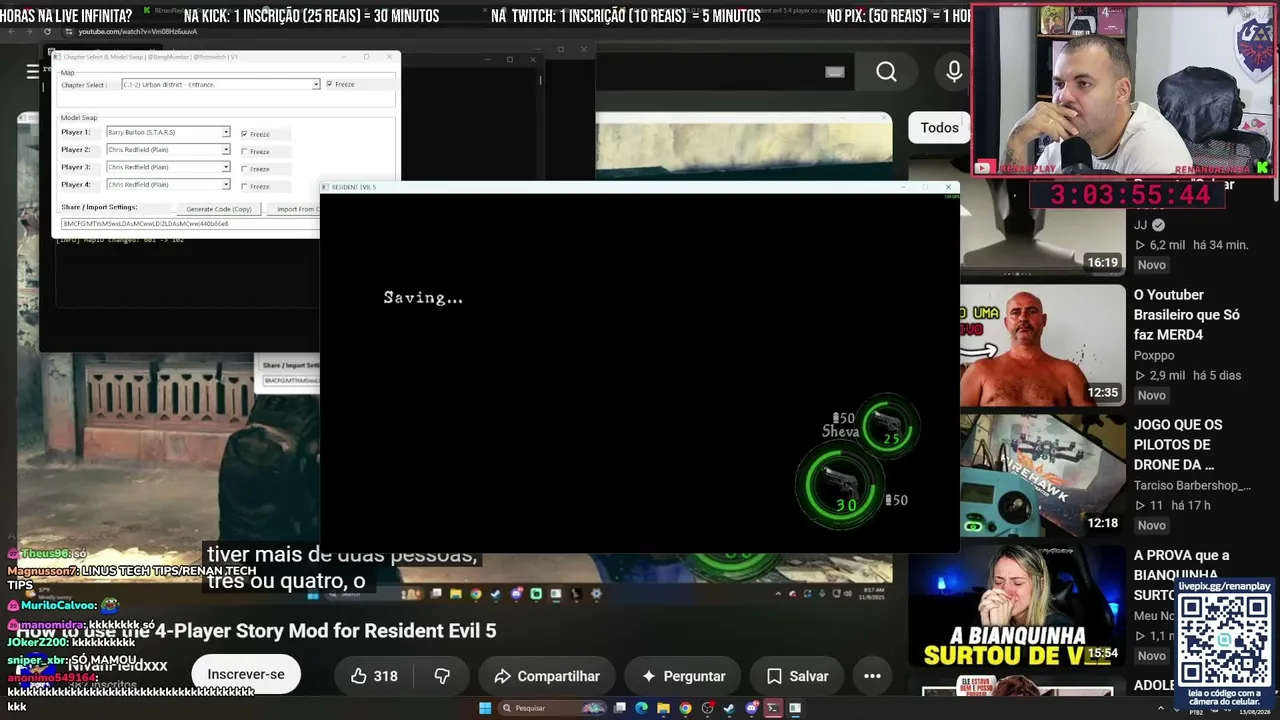Image resolution: width=1280 pixels, height=720 pixels.
Task: Share the video with Compartilhar
Action: (x=546, y=676)
